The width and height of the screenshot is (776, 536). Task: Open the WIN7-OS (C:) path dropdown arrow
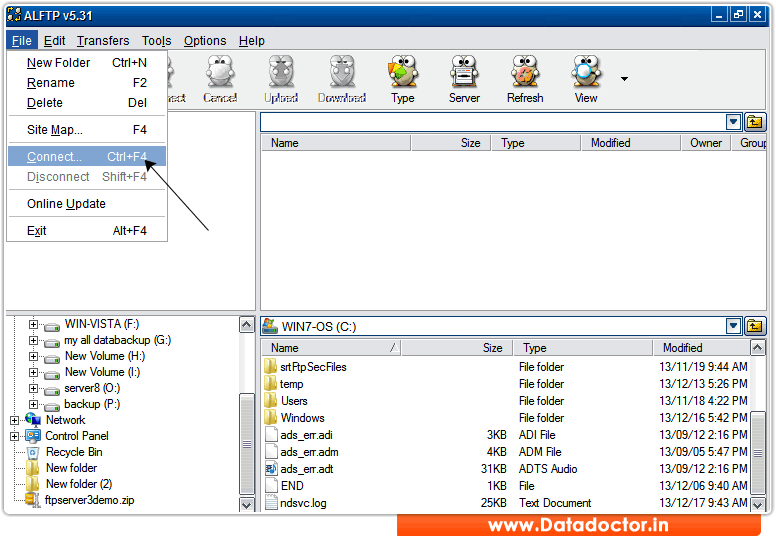tap(733, 326)
